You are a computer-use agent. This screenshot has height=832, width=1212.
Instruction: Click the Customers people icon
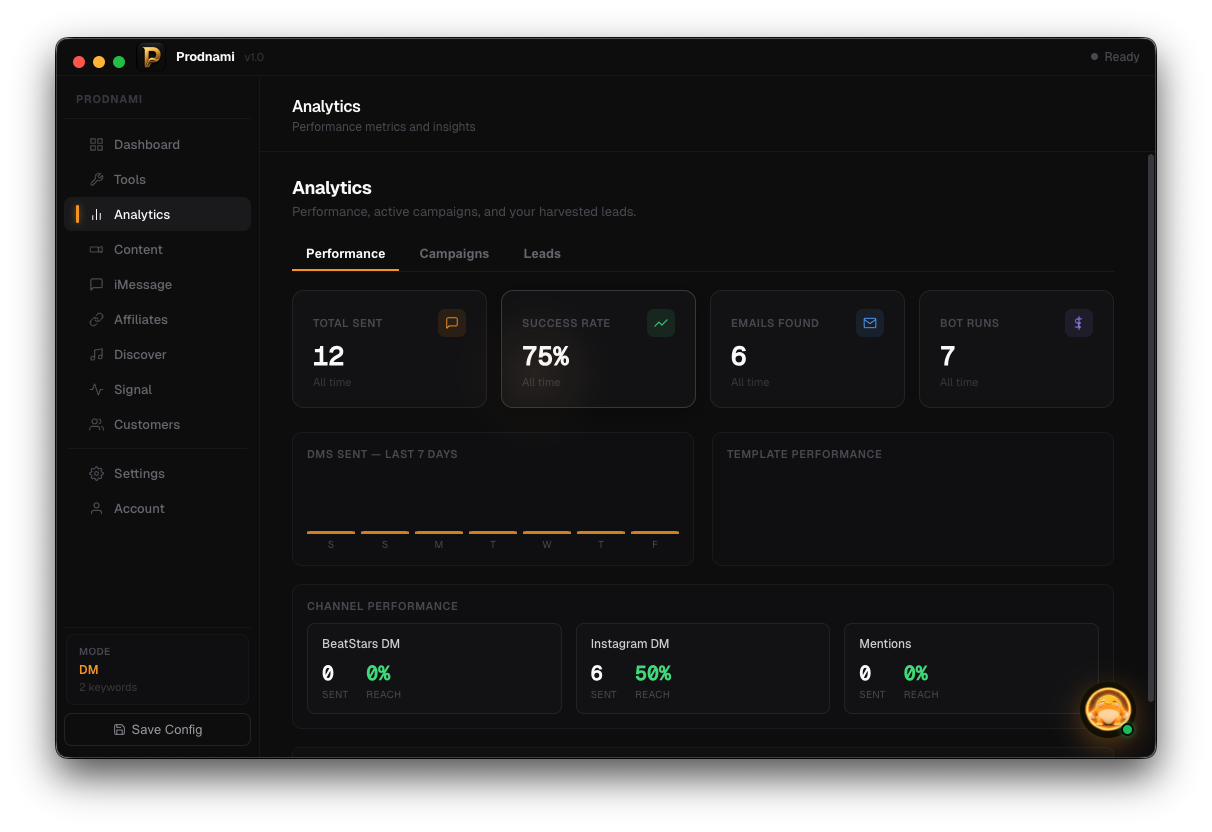click(96, 425)
